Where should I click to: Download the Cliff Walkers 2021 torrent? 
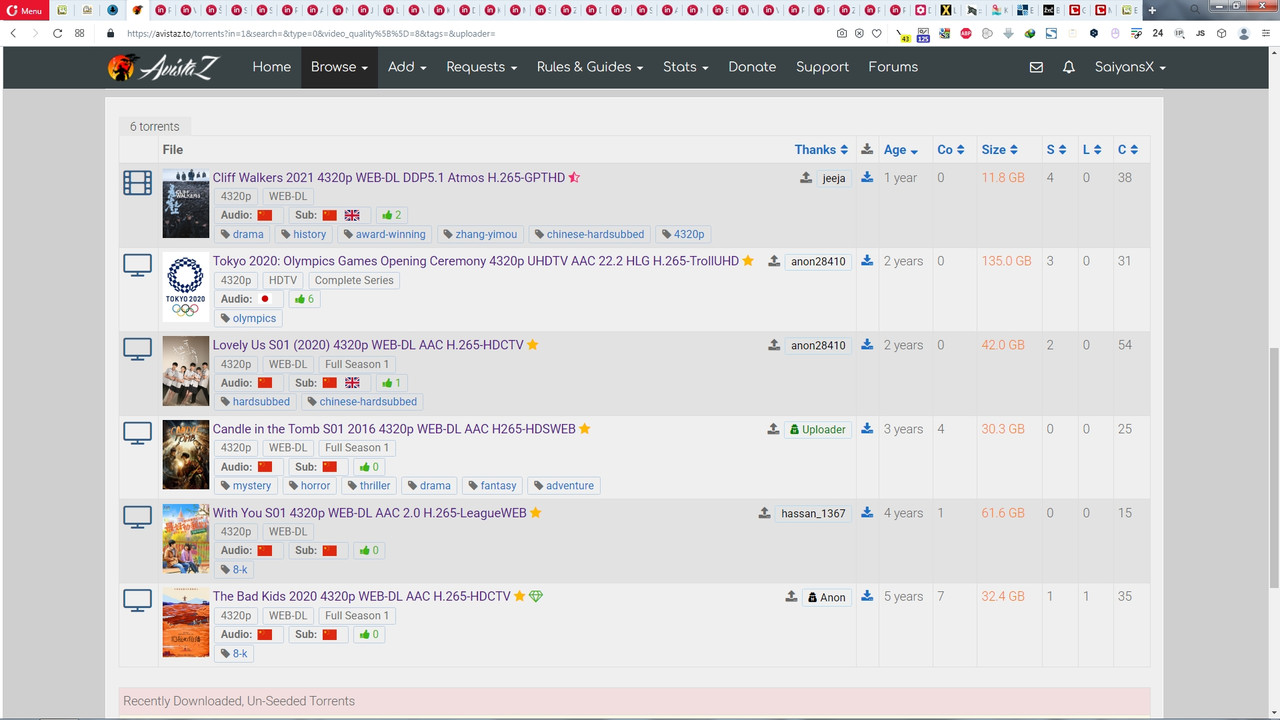coord(867,177)
